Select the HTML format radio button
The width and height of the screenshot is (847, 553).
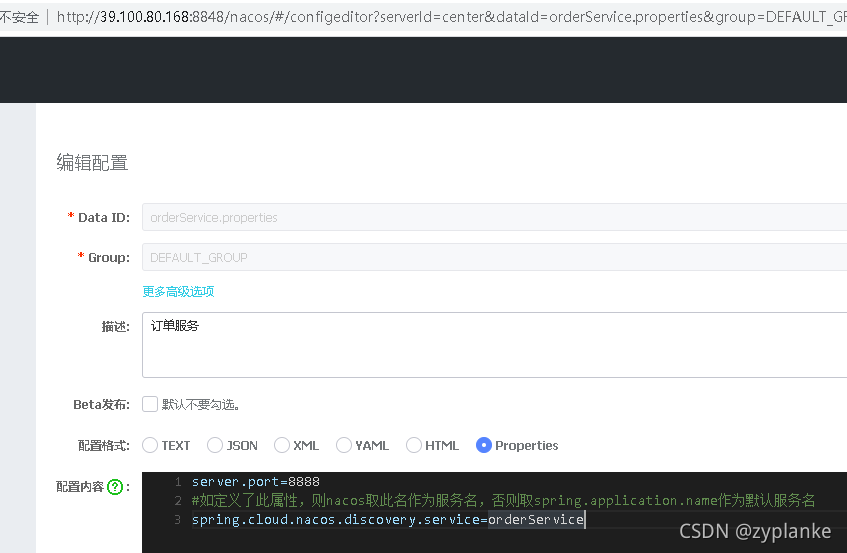414,445
